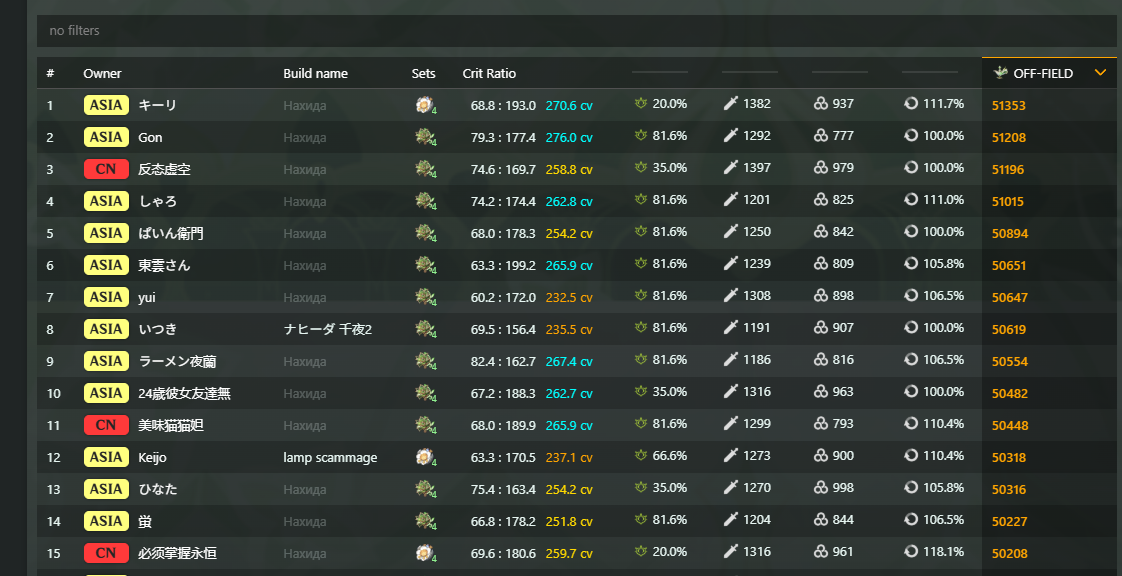This screenshot has width=1122, height=576.
Task: Click the flower set icon in Keijo's row
Action: [424, 457]
